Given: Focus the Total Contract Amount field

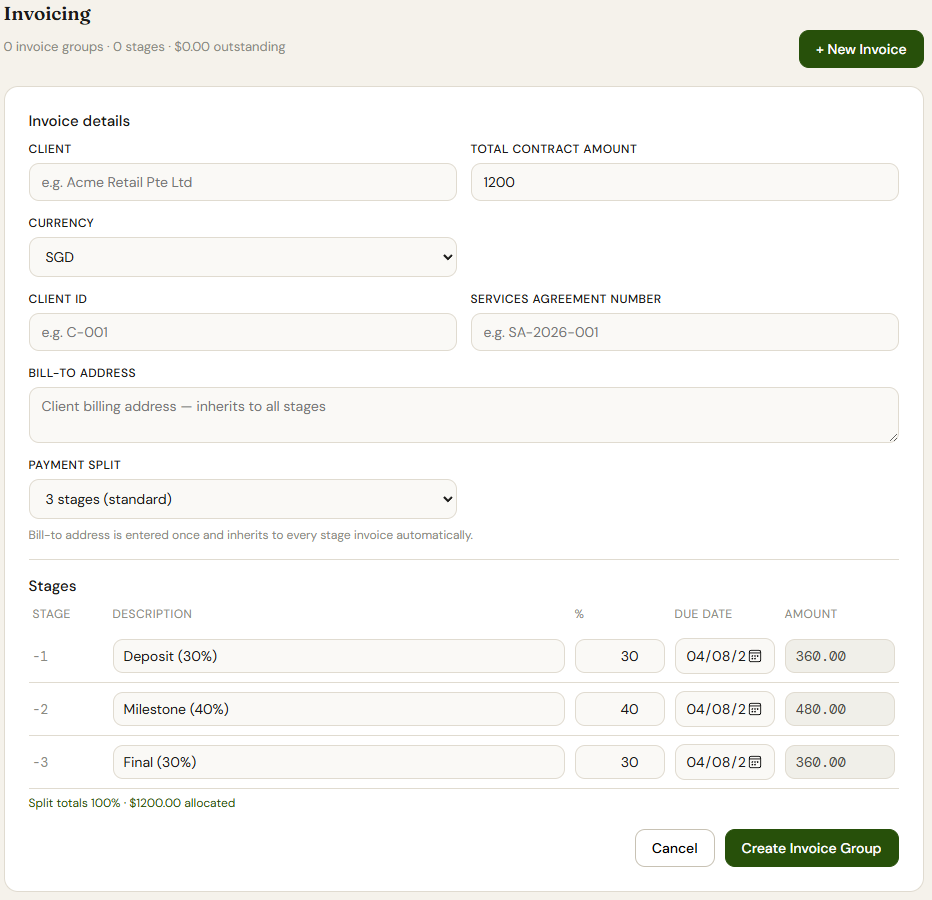Looking at the screenshot, I should tap(685, 182).
